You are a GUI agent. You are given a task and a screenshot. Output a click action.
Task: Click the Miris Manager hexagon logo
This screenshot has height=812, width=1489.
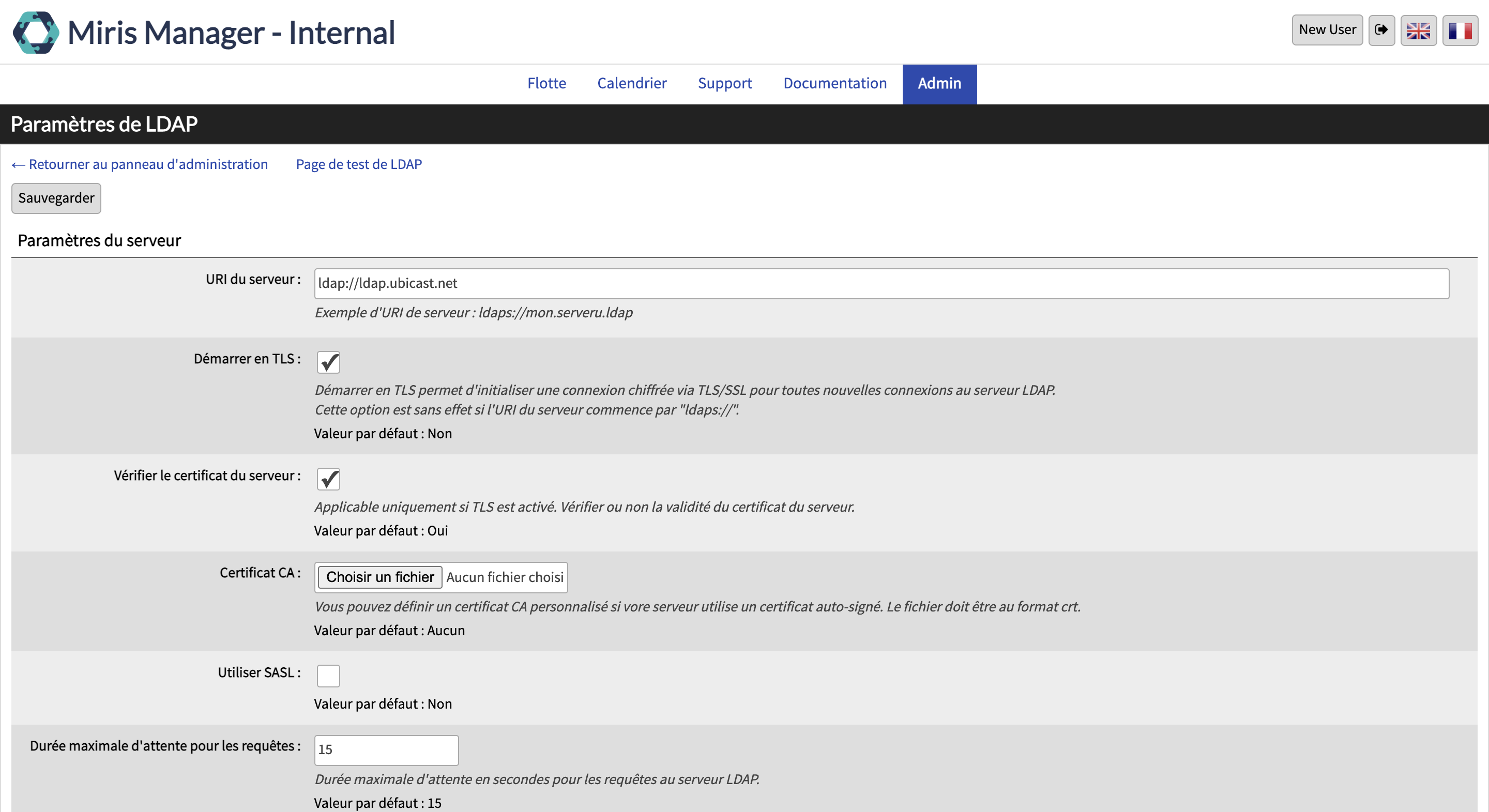[x=36, y=33]
